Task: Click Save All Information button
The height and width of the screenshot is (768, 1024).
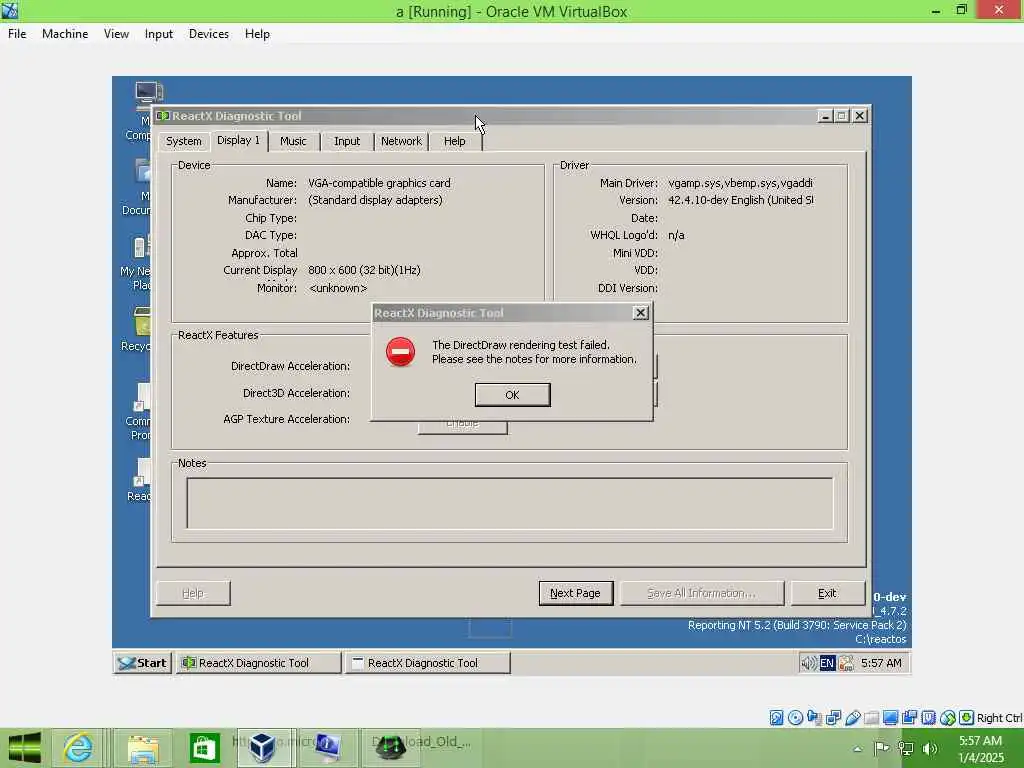Action: (x=701, y=593)
